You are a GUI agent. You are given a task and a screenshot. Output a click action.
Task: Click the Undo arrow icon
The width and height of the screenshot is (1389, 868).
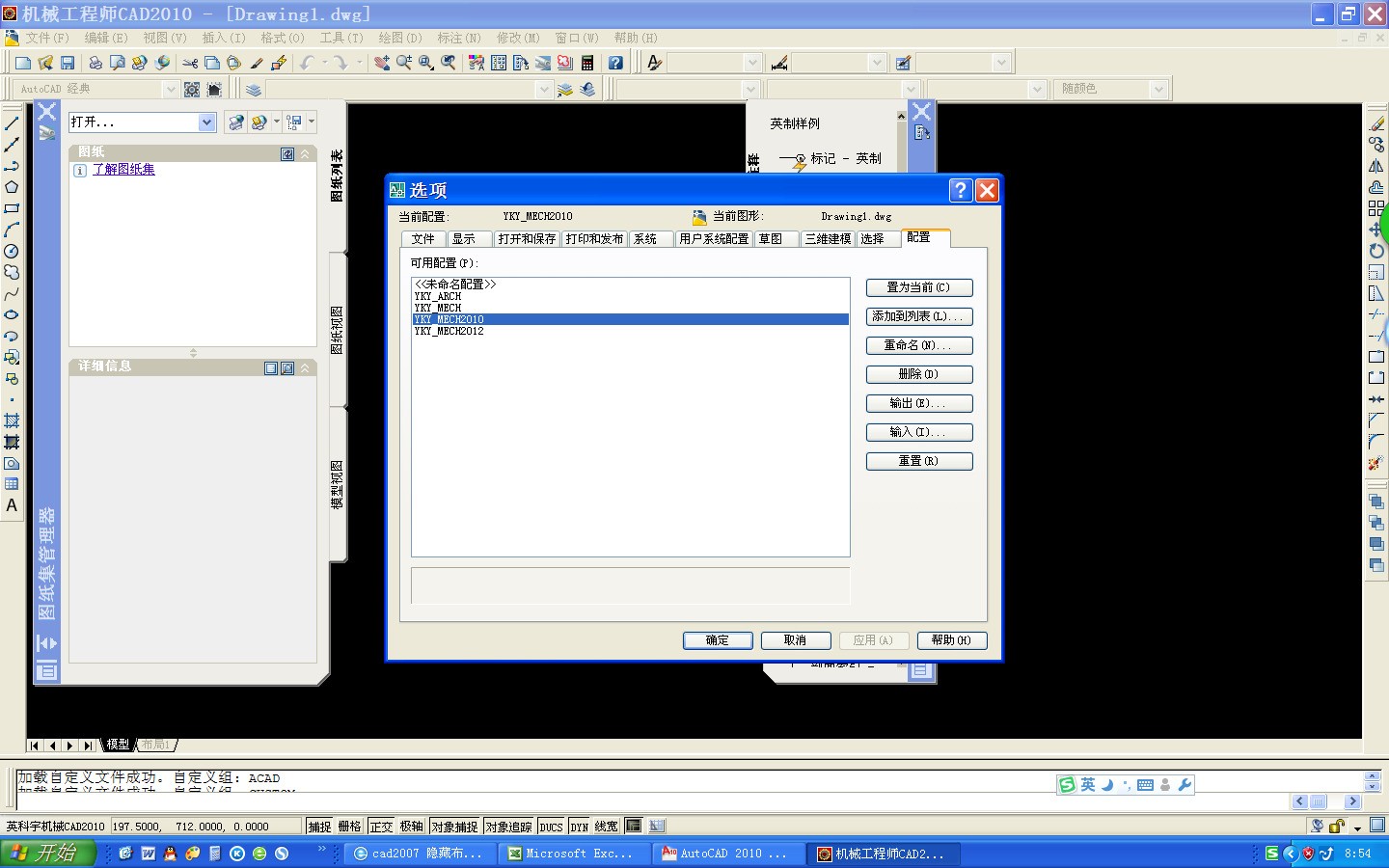click(307, 63)
